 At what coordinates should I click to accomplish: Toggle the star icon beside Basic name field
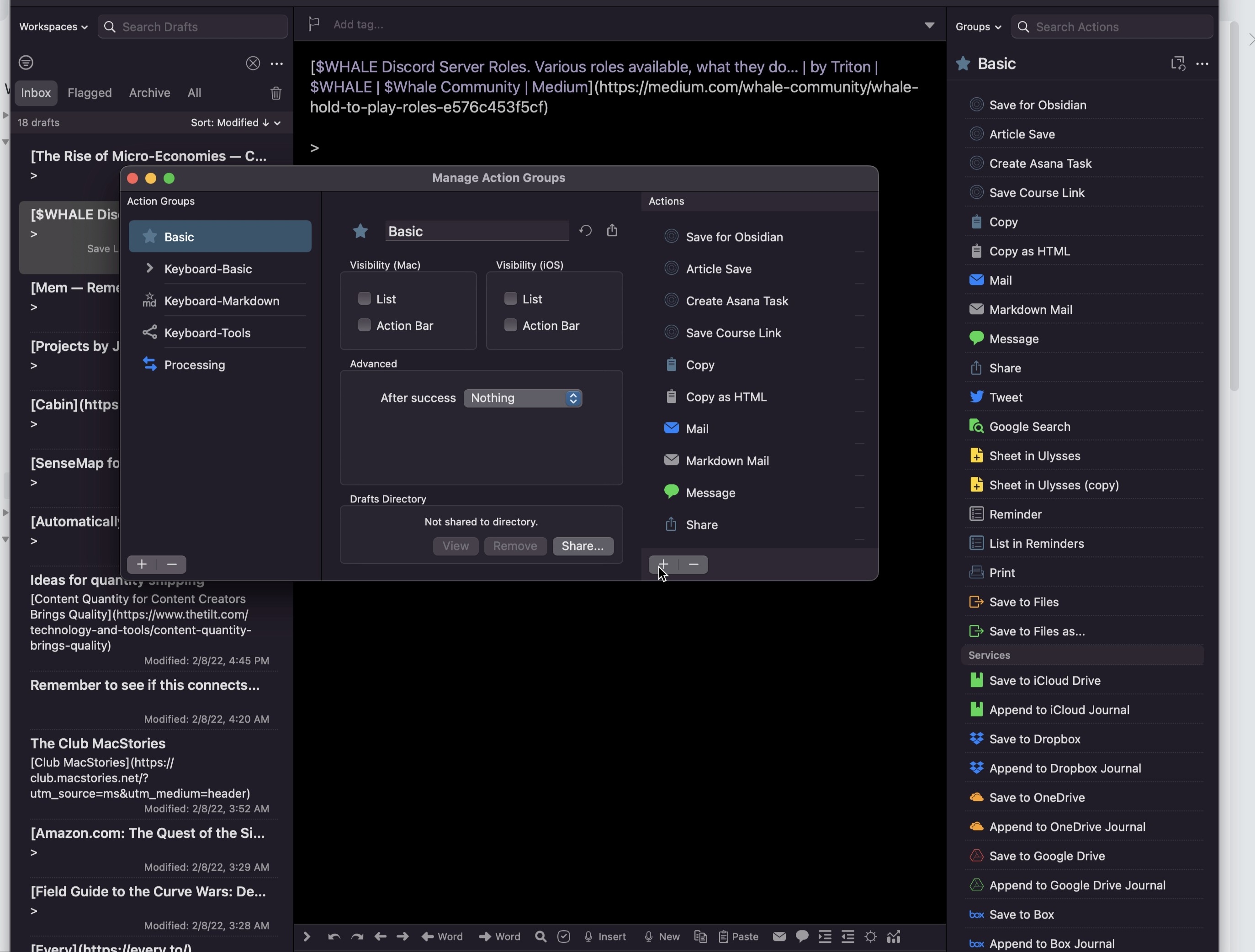[360, 231]
